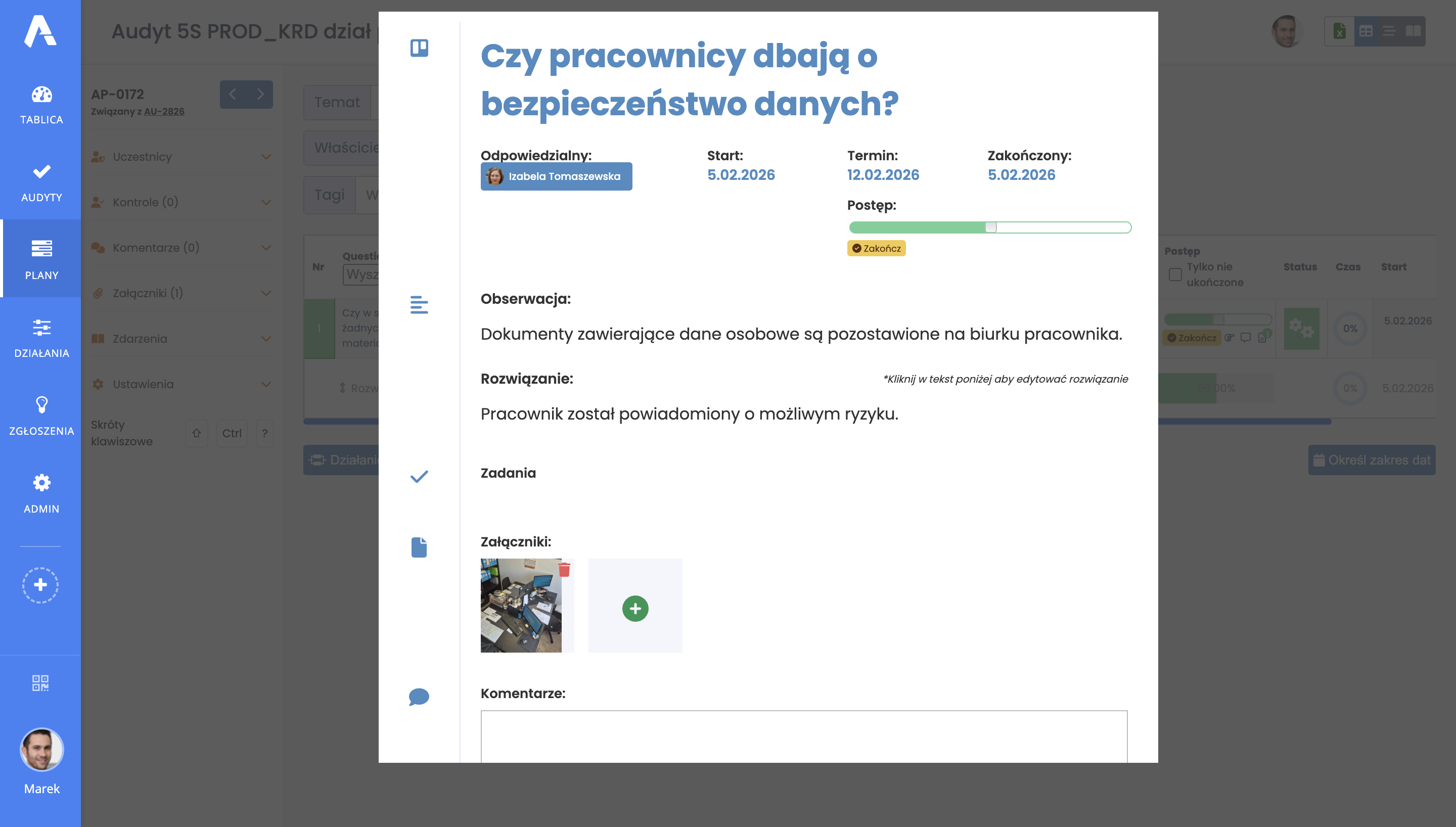Add new attachment with green plus
Image resolution: width=1456 pixels, height=827 pixels.
point(635,608)
